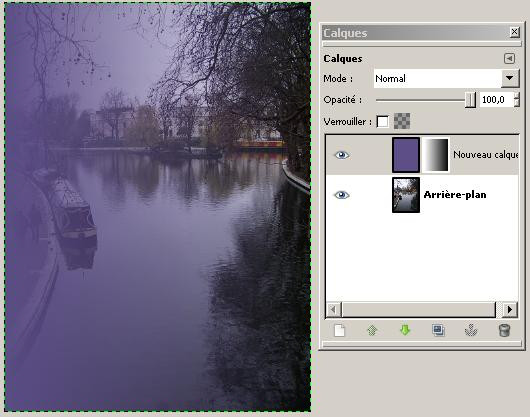Raise the layer with up arrow icon
The height and width of the screenshot is (417, 530).
[x=372, y=330]
